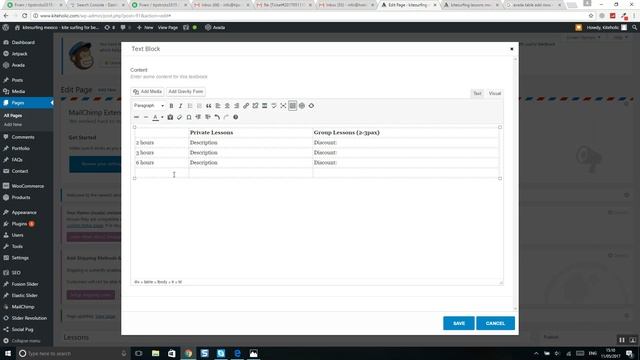Open File Explorer from the taskbar
The width and height of the screenshot is (640, 360).
point(156,353)
